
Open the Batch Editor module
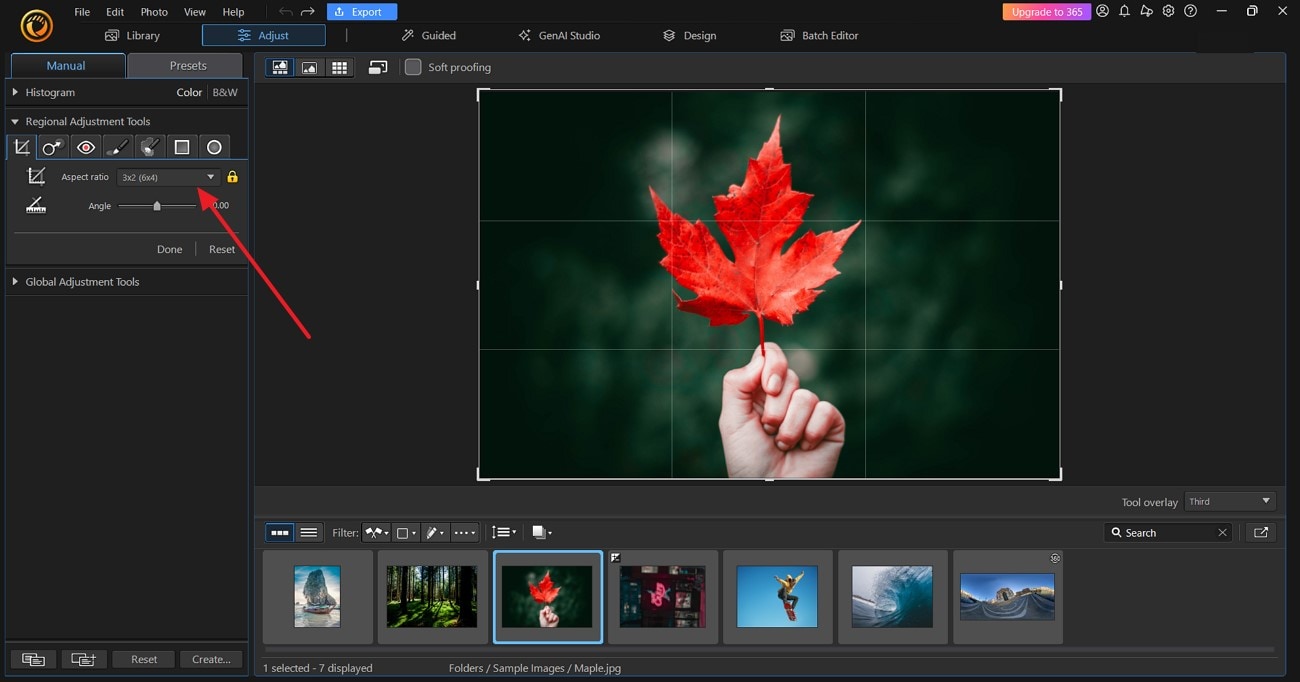click(819, 35)
